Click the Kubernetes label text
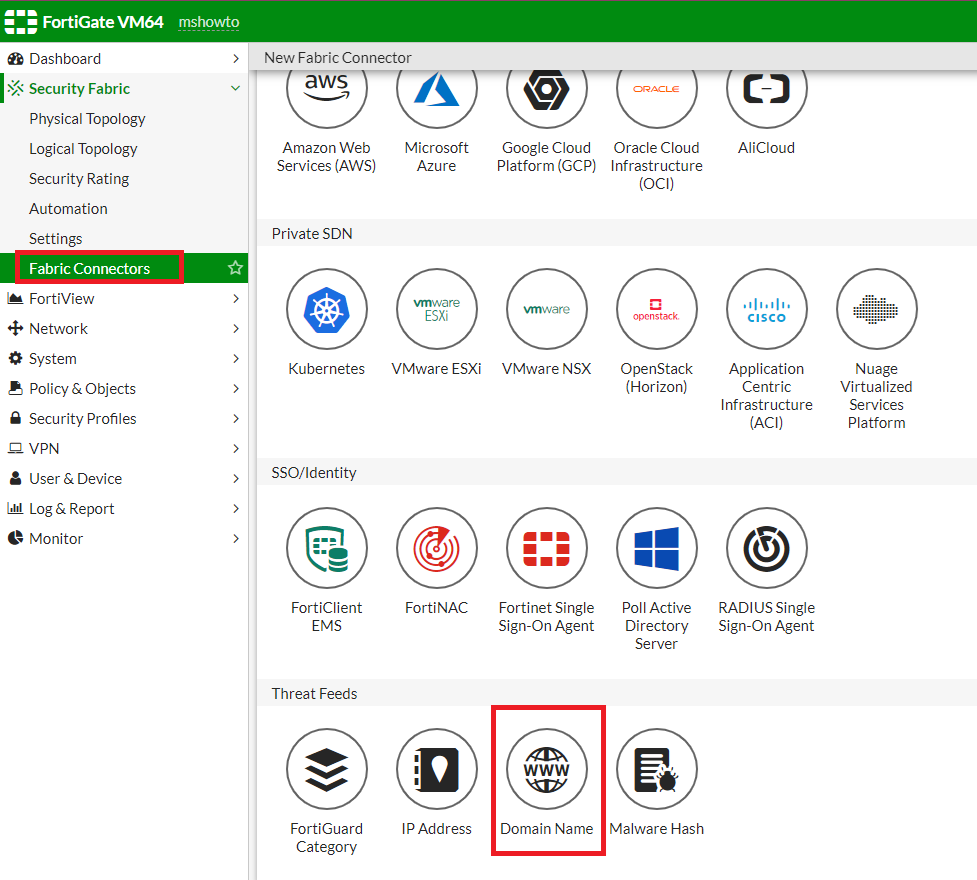This screenshot has width=977, height=880. (x=326, y=368)
